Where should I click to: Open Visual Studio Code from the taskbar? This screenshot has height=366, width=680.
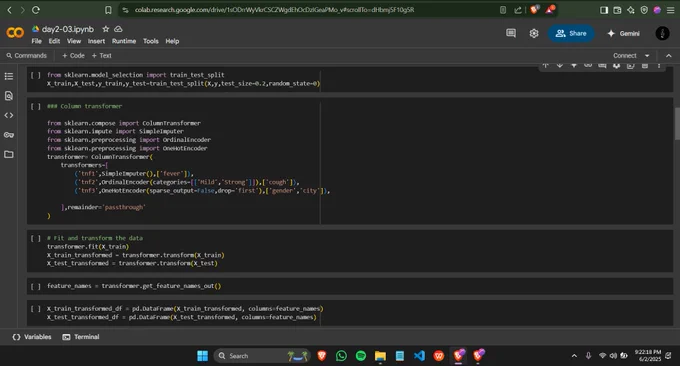[419, 356]
